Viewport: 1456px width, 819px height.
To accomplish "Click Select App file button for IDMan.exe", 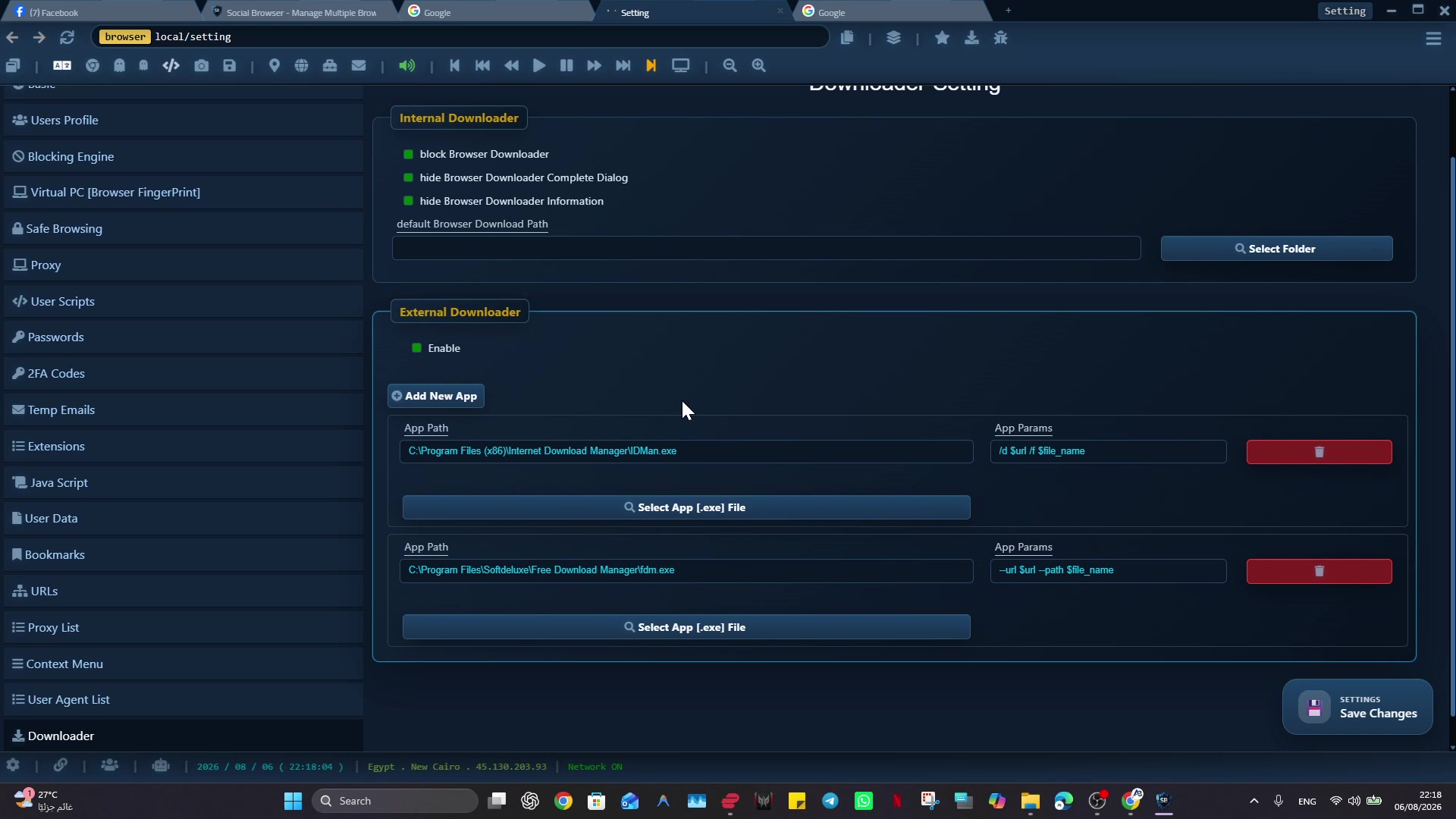I will tap(686, 507).
